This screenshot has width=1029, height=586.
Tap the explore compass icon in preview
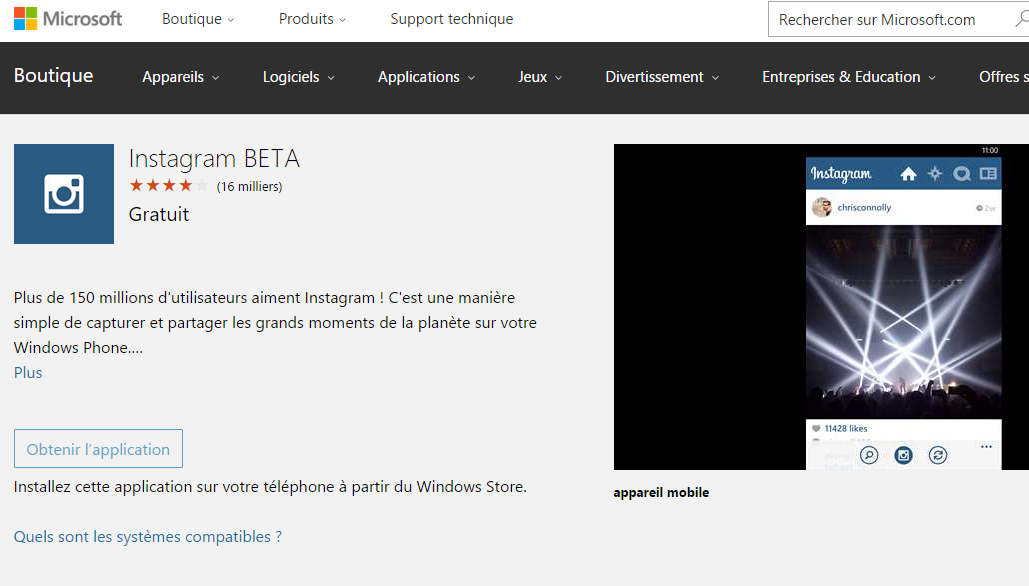tap(935, 174)
